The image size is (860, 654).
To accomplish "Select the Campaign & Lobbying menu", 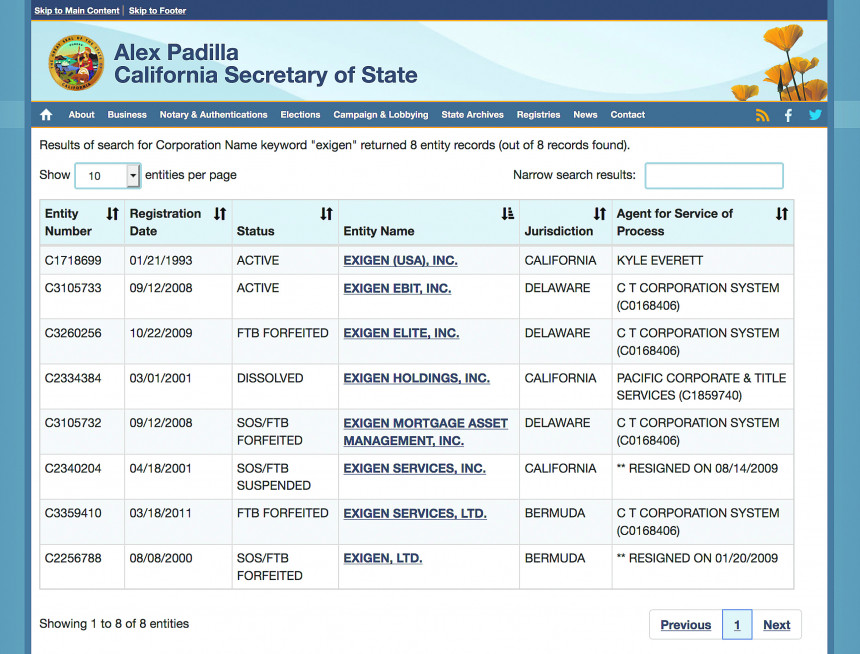I will [x=380, y=115].
